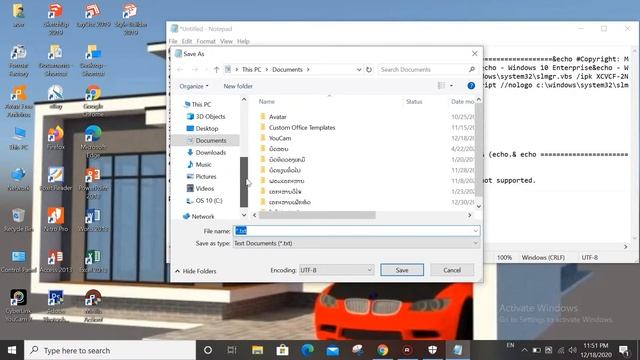Click the file list down scroll arrow
The height and width of the screenshot is (360, 640).
[479, 207]
